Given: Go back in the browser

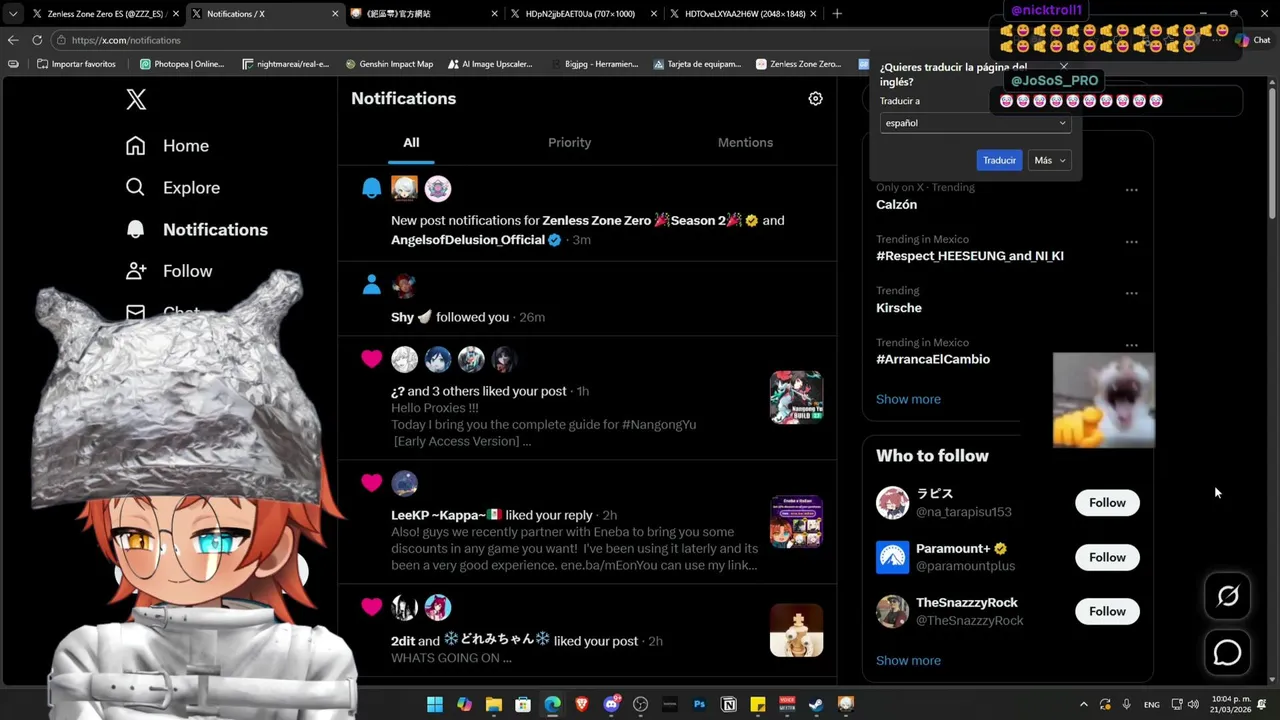Looking at the screenshot, I should pyautogui.click(x=13, y=40).
